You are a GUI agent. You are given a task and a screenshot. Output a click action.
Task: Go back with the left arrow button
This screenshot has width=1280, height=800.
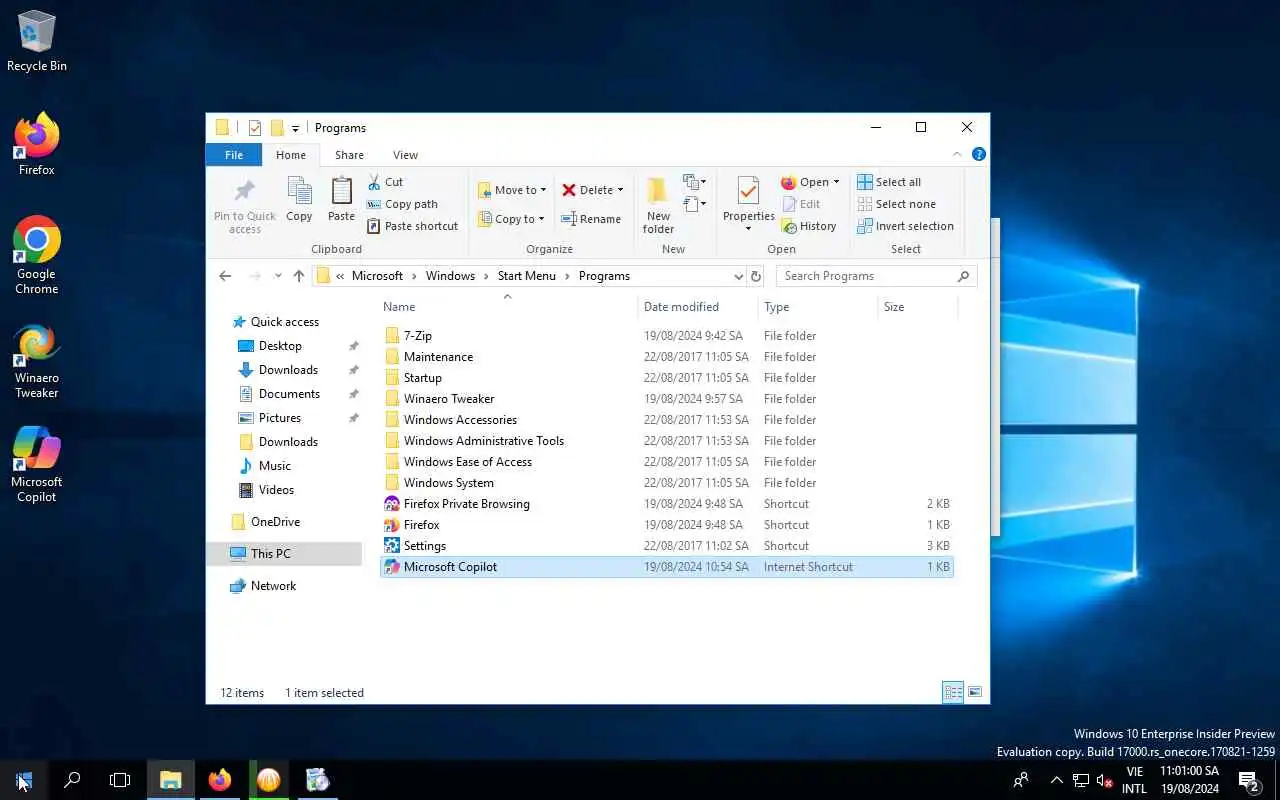pos(225,276)
